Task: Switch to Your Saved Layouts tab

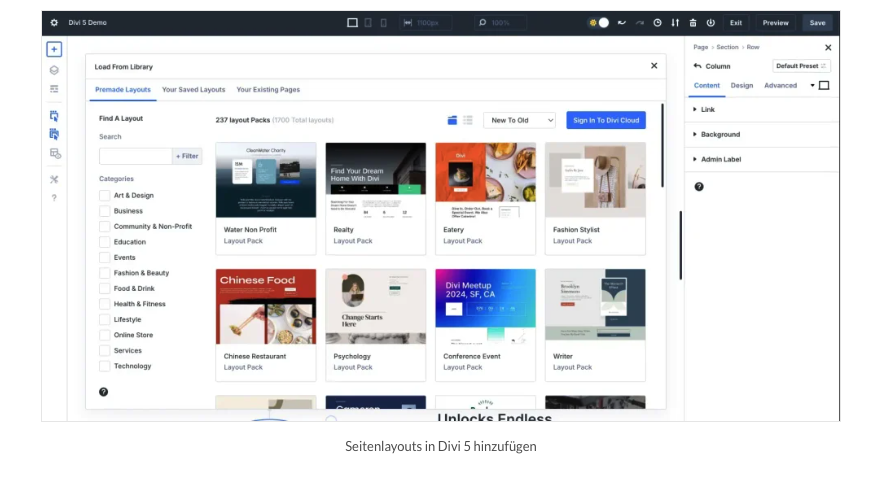Action: tap(194, 89)
